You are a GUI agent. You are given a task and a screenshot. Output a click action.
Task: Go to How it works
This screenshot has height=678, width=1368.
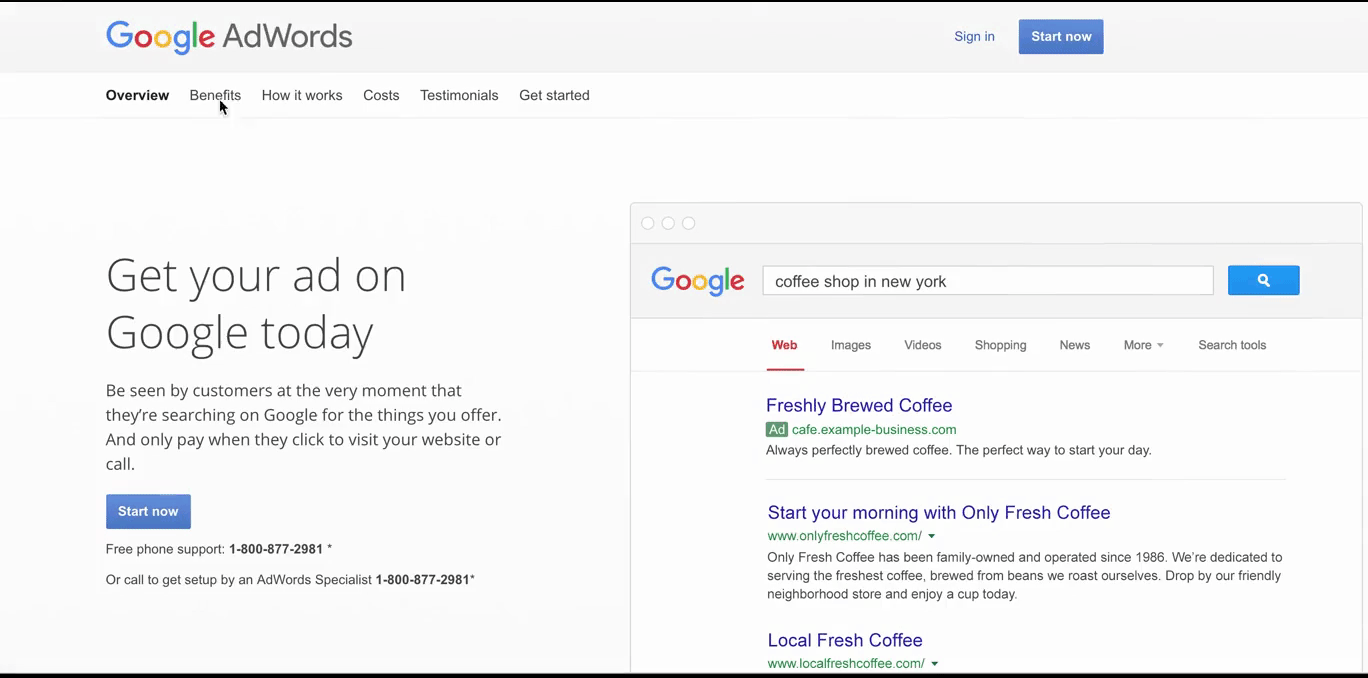coord(302,95)
